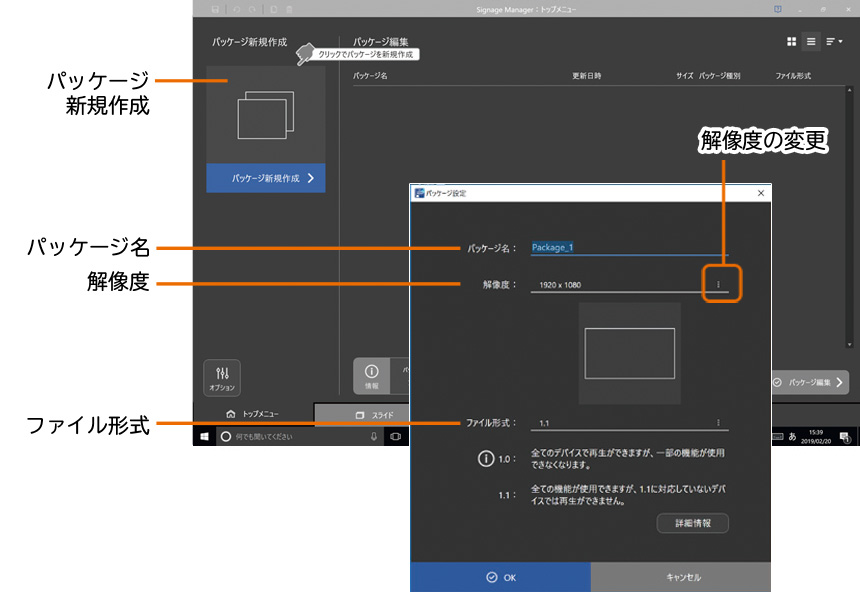Open the ファイル形式 version dropdown
The height and width of the screenshot is (593, 860).
coord(717,423)
